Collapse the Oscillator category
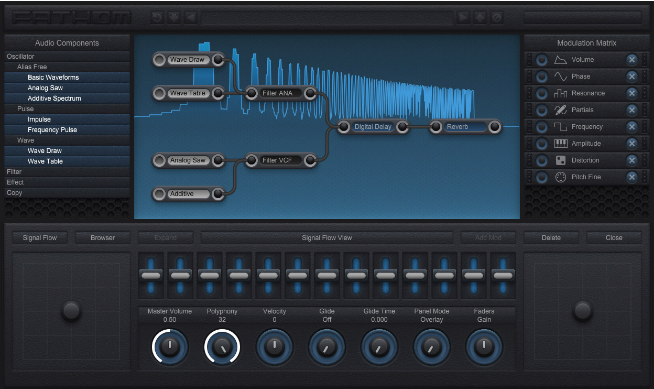Viewport: 654px width, 389px height. coord(67,56)
